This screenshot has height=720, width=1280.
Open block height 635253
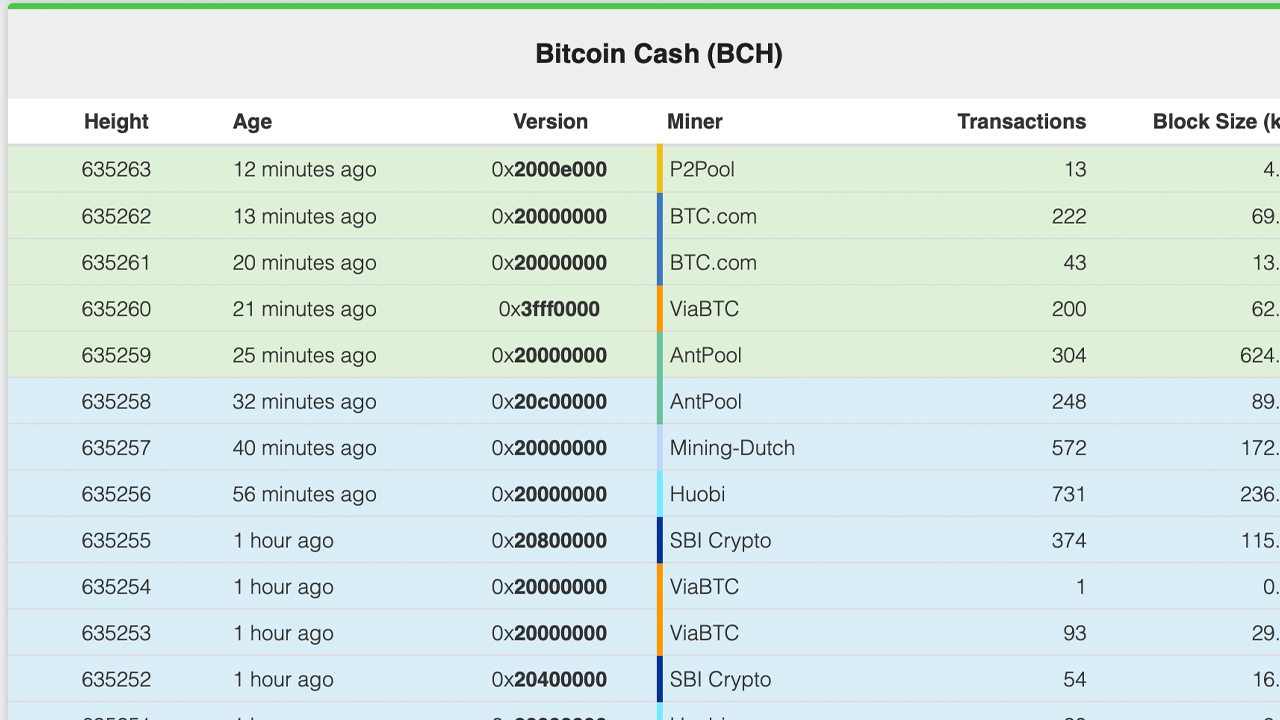click(116, 633)
